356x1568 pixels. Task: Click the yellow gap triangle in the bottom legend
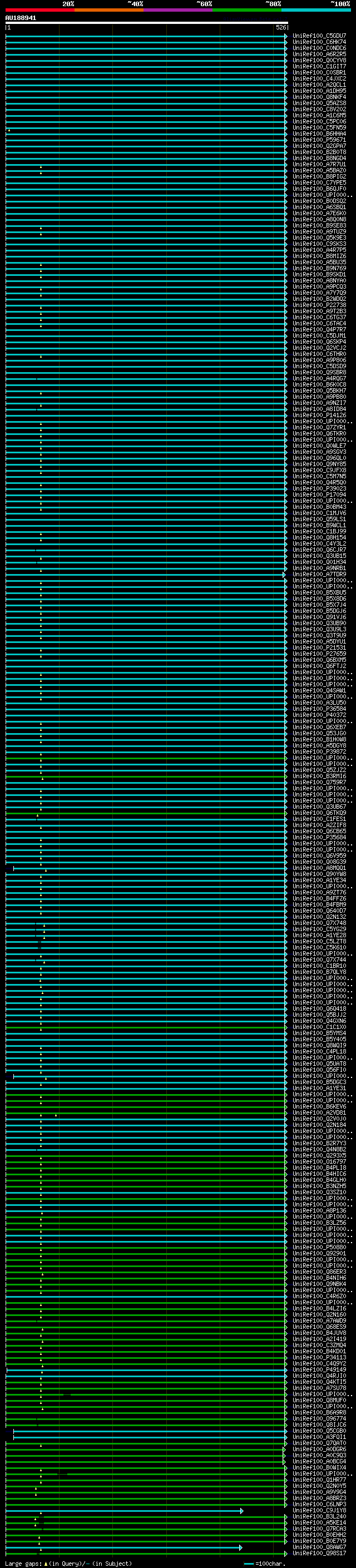point(46,1563)
